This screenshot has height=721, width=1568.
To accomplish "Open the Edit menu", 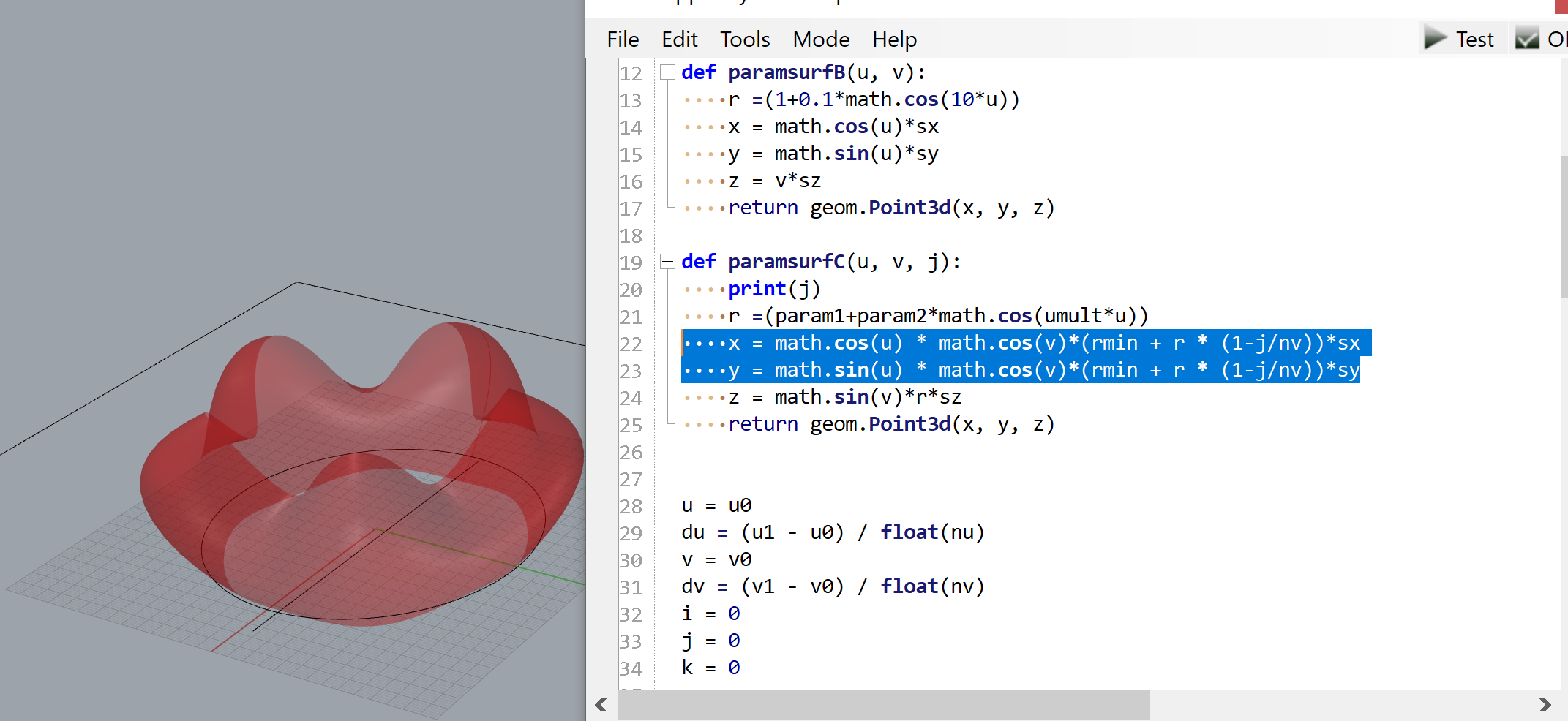I will (x=680, y=39).
